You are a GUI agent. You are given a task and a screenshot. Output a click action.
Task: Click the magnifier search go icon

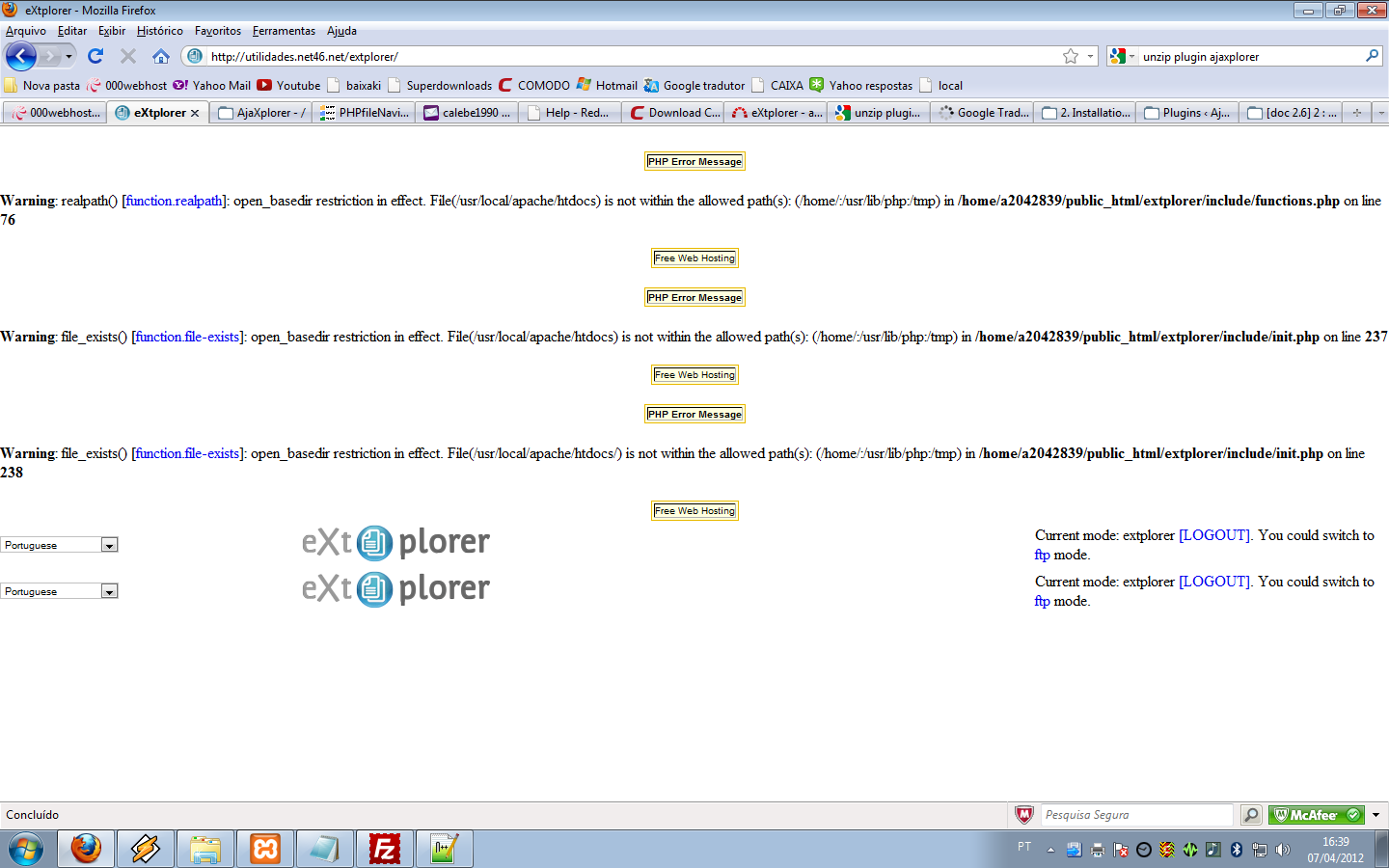coord(1373,56)
